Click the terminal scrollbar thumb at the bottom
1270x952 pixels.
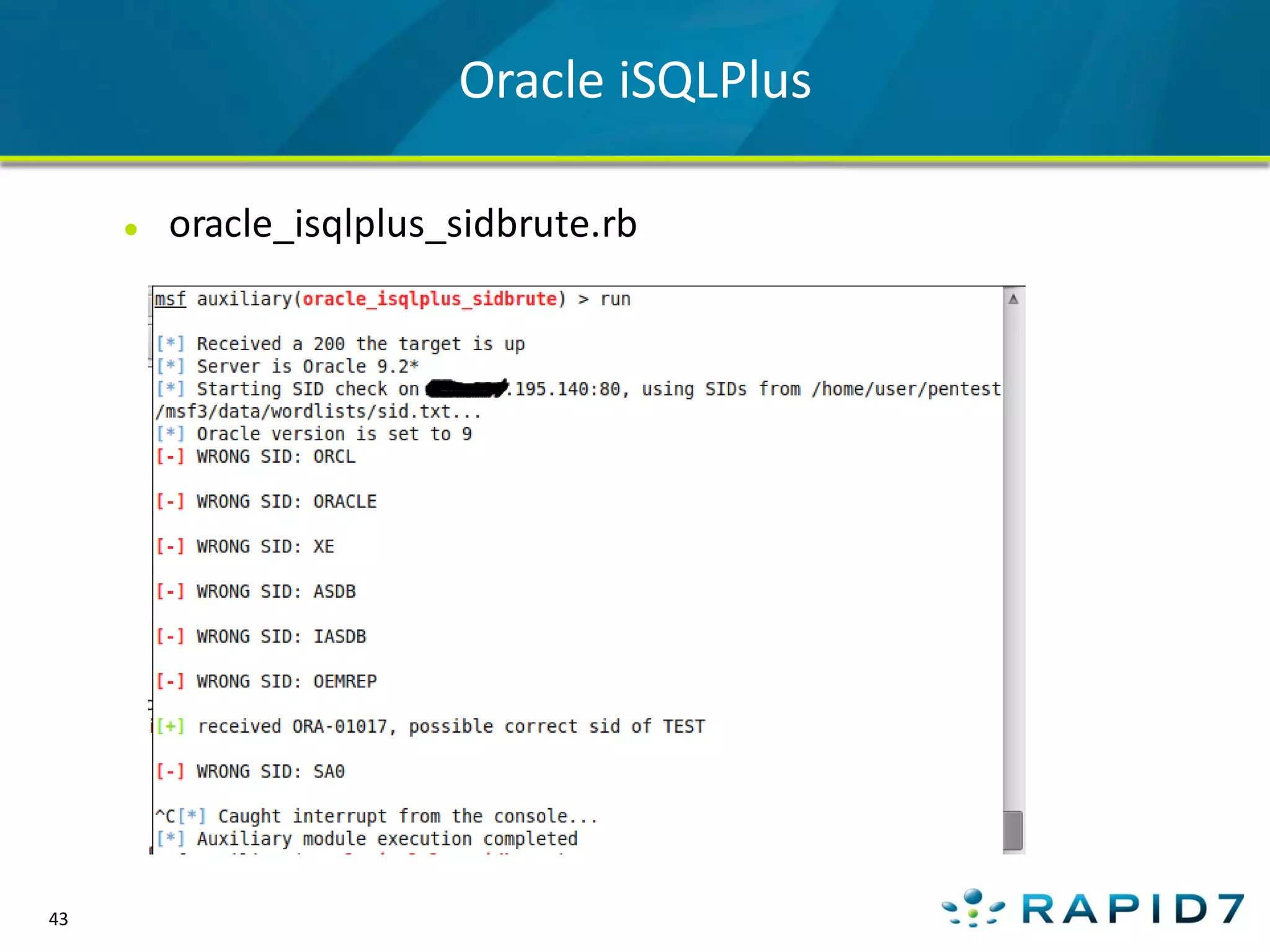(x=1013, y=831)
